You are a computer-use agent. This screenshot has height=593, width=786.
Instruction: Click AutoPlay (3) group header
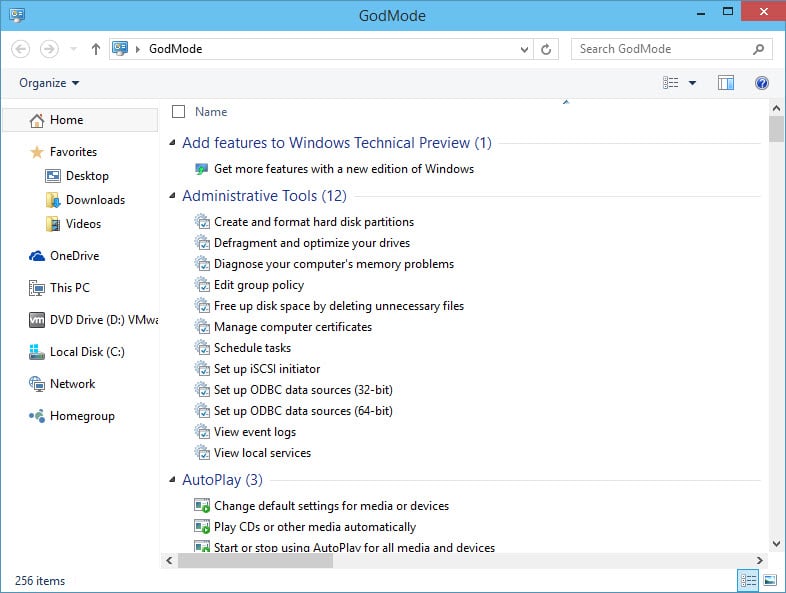click(x=222, y=480)
